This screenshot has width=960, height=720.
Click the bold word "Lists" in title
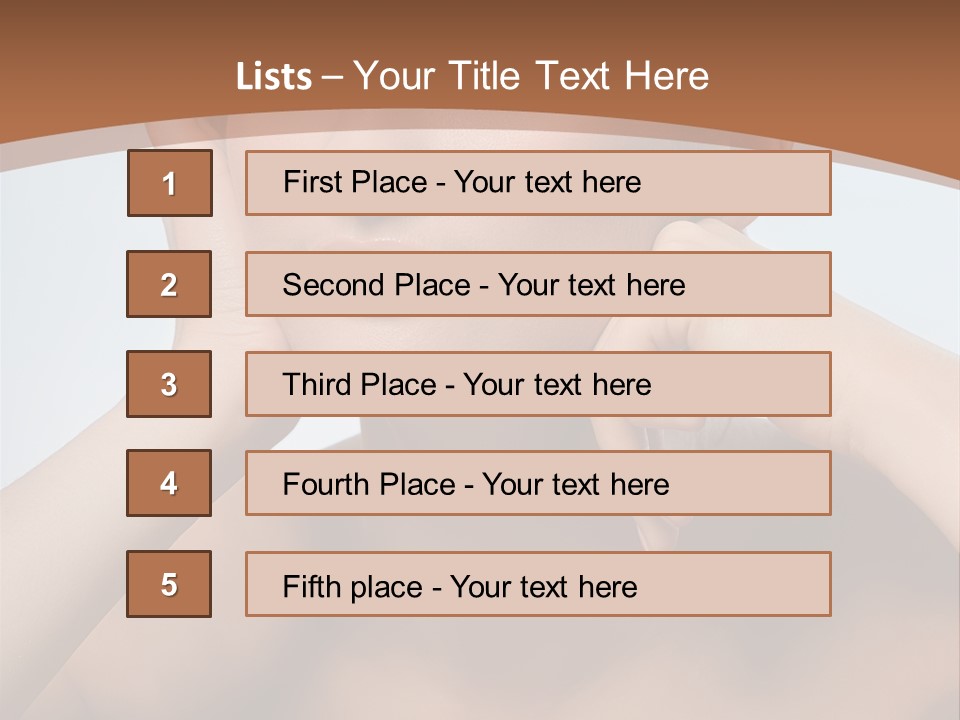coord(273,77)
